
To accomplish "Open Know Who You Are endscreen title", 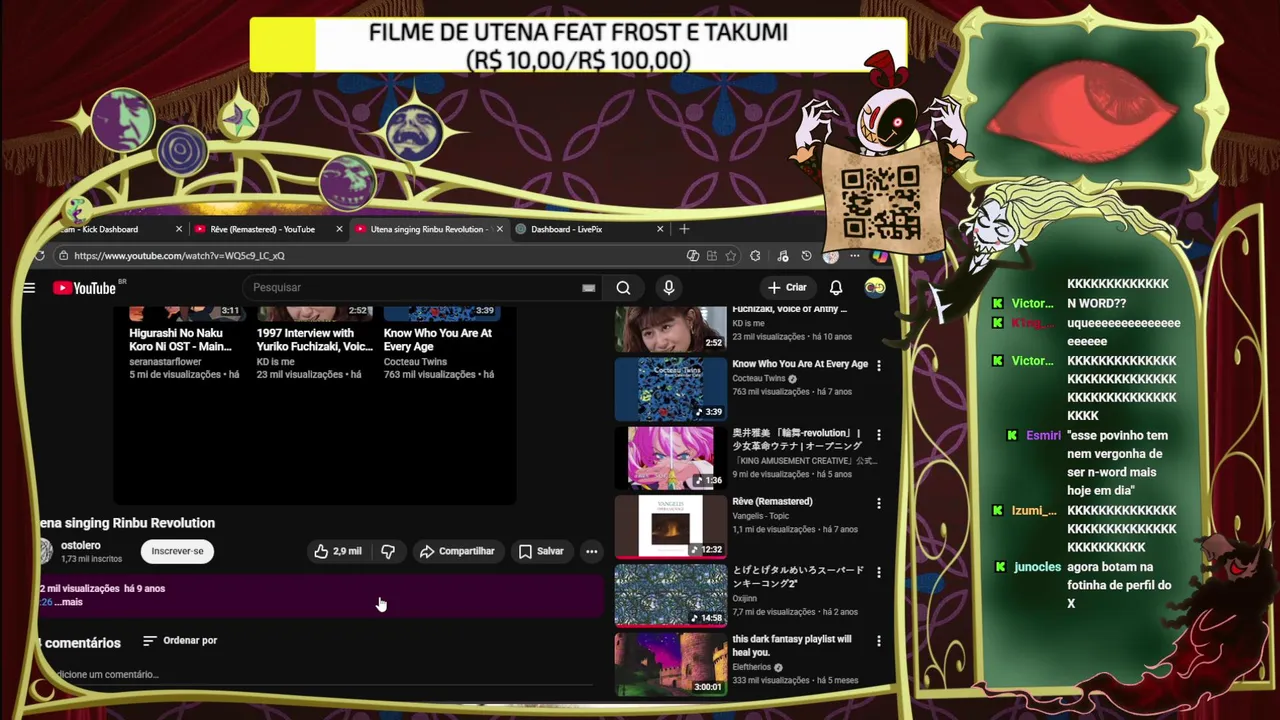I will tap(438, 340).
